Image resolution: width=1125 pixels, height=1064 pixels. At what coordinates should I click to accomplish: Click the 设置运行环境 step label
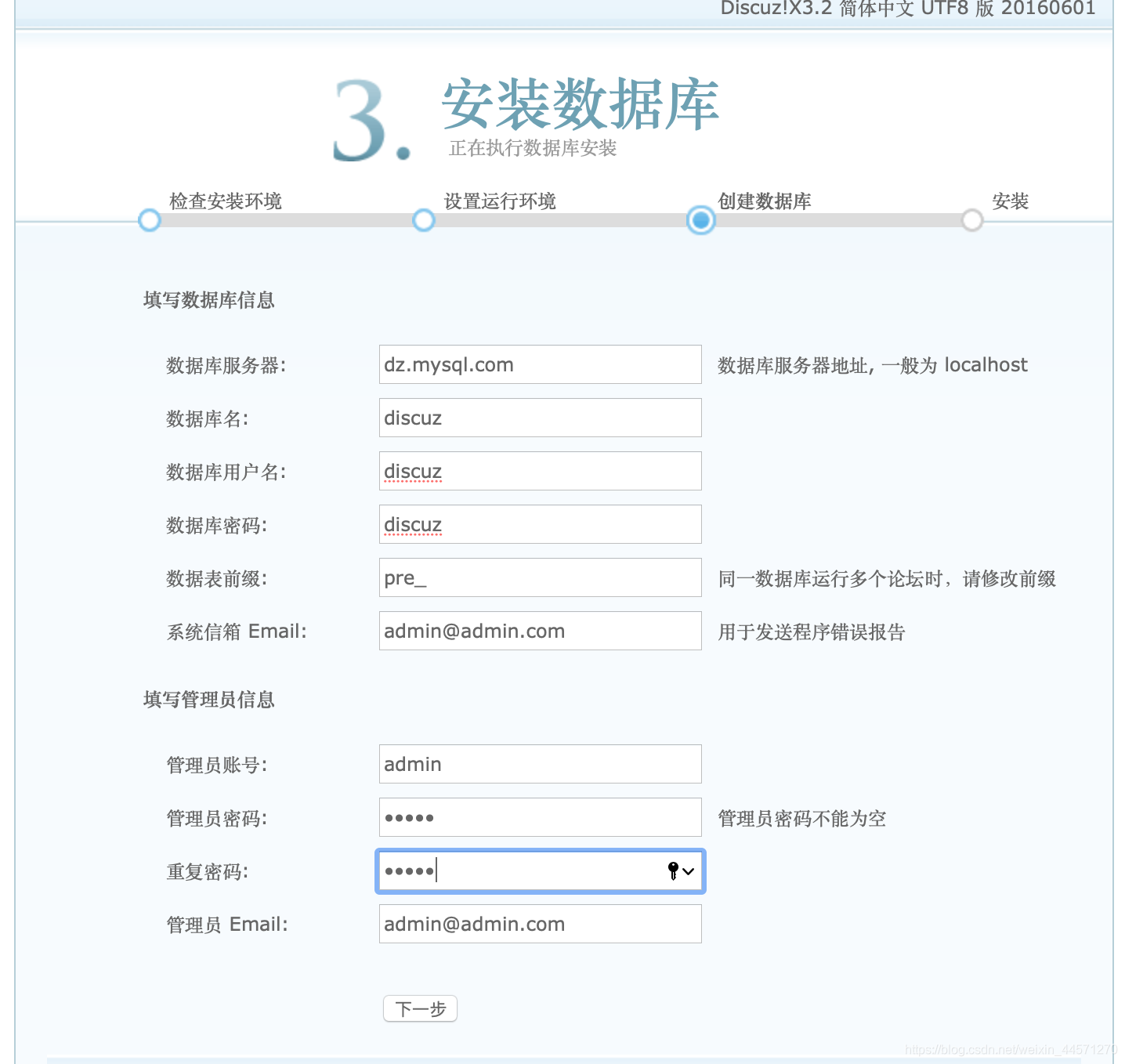click(500, 201)
